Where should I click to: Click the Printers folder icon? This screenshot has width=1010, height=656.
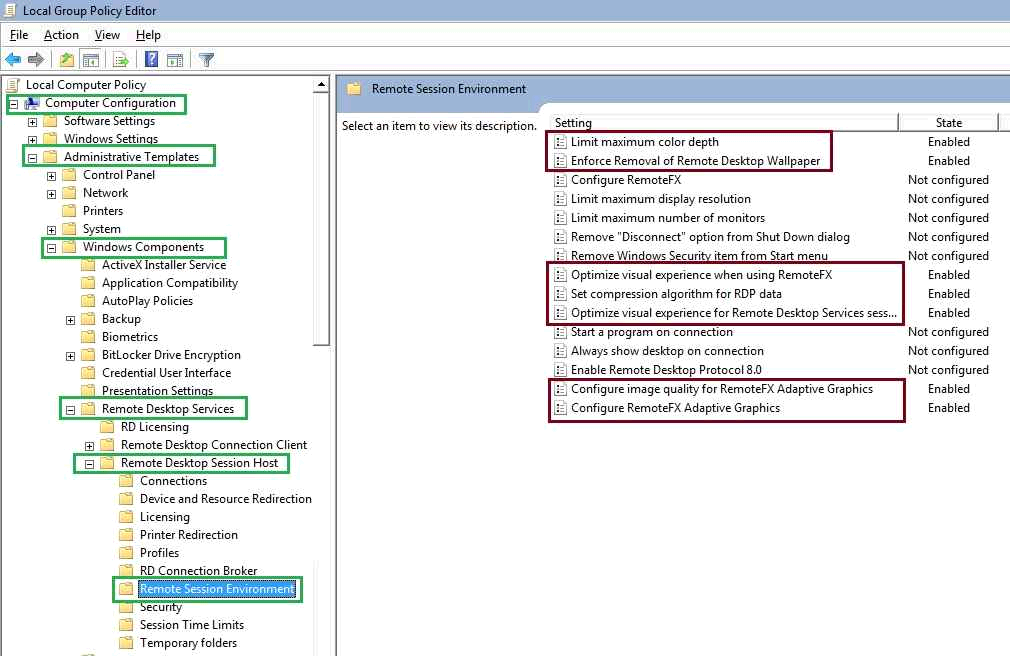click(x=69, y=211)
